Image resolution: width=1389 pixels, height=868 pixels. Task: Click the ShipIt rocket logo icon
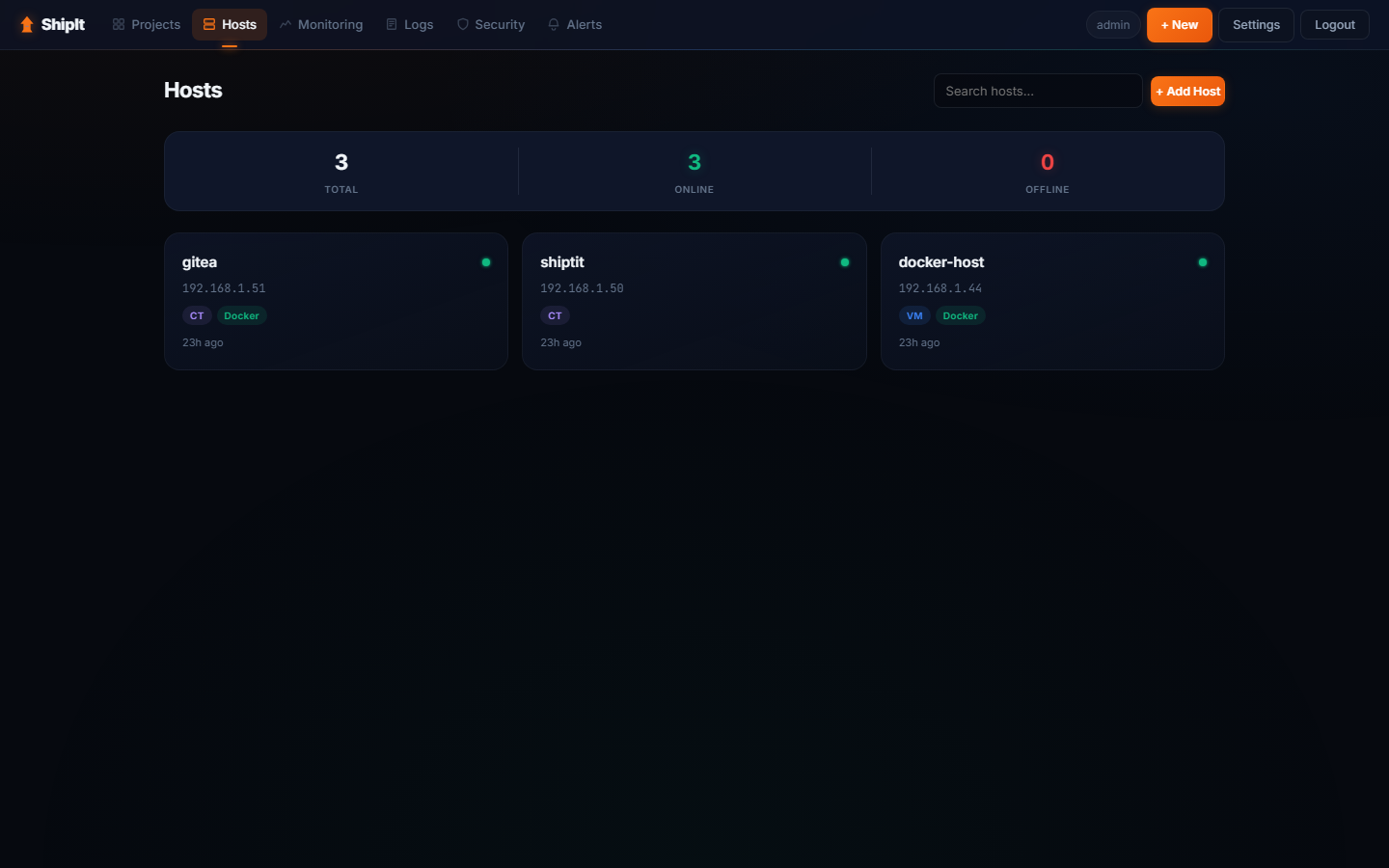coord(27,25)
